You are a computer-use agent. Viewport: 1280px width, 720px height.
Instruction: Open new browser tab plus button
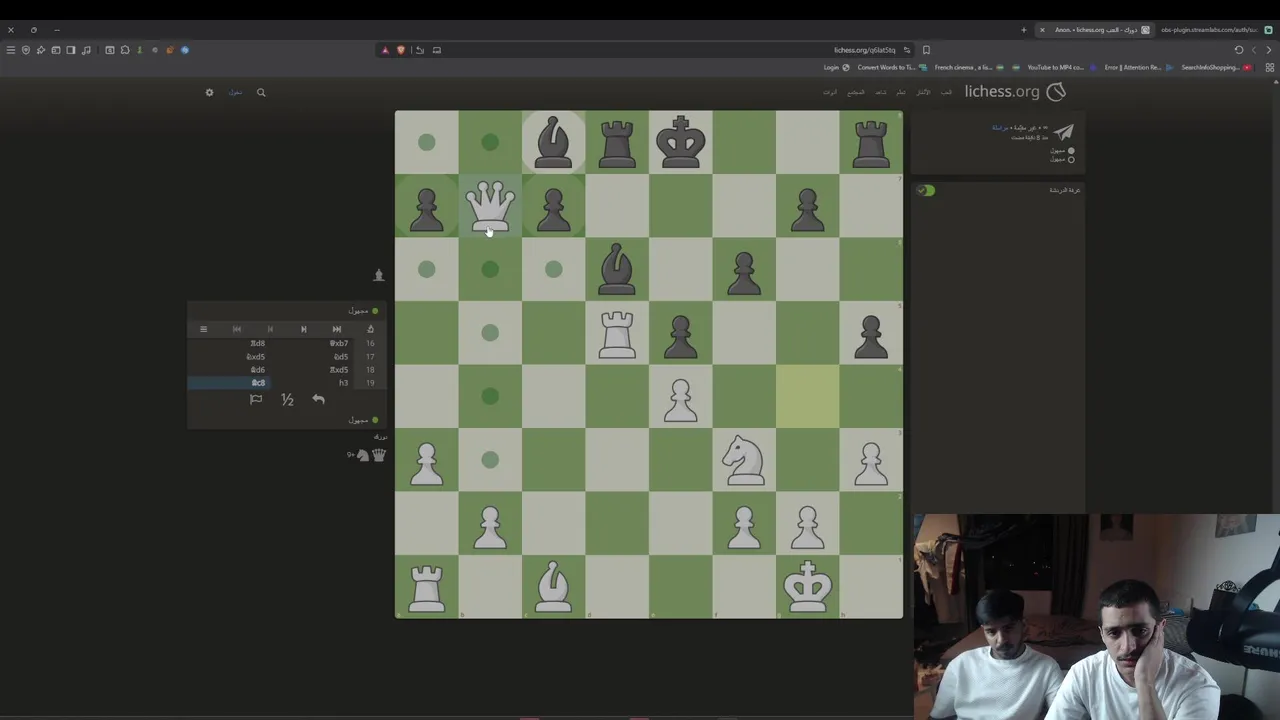point(1023,30)
